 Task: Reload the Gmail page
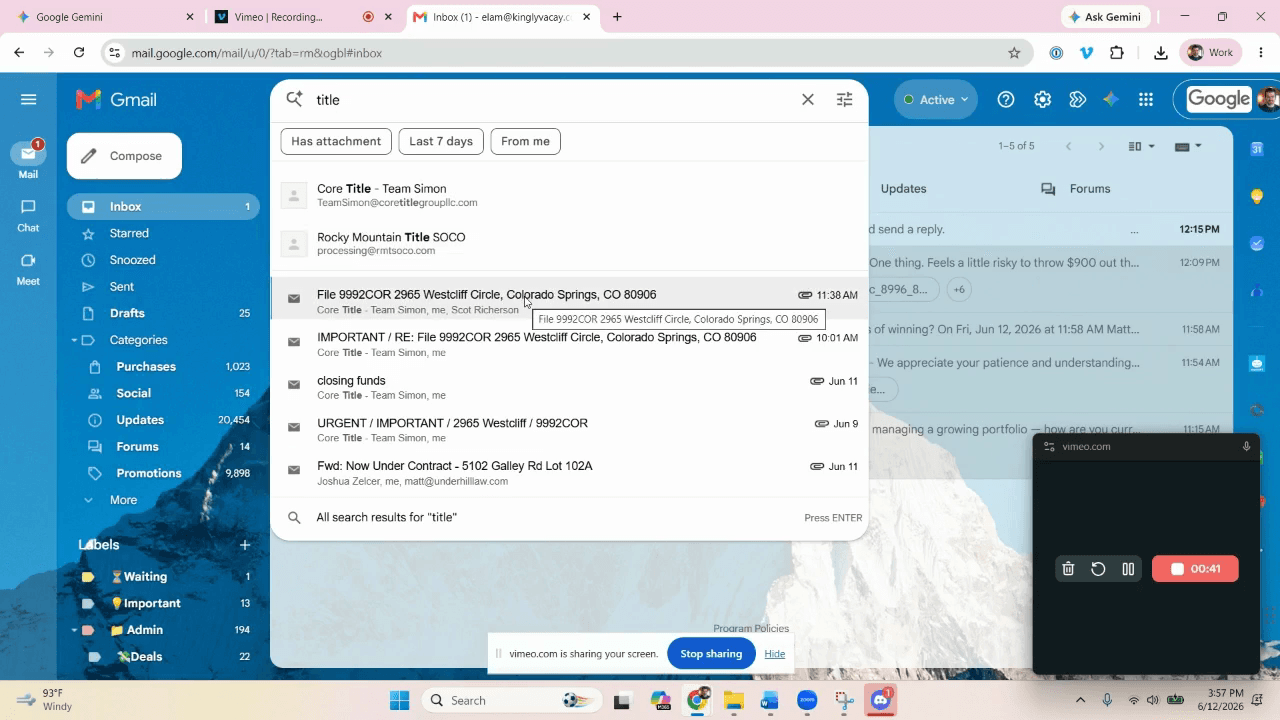(79, 53)
